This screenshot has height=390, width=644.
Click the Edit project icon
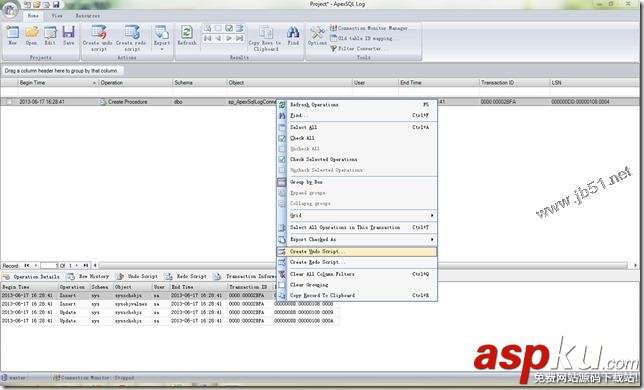[50, 35]
